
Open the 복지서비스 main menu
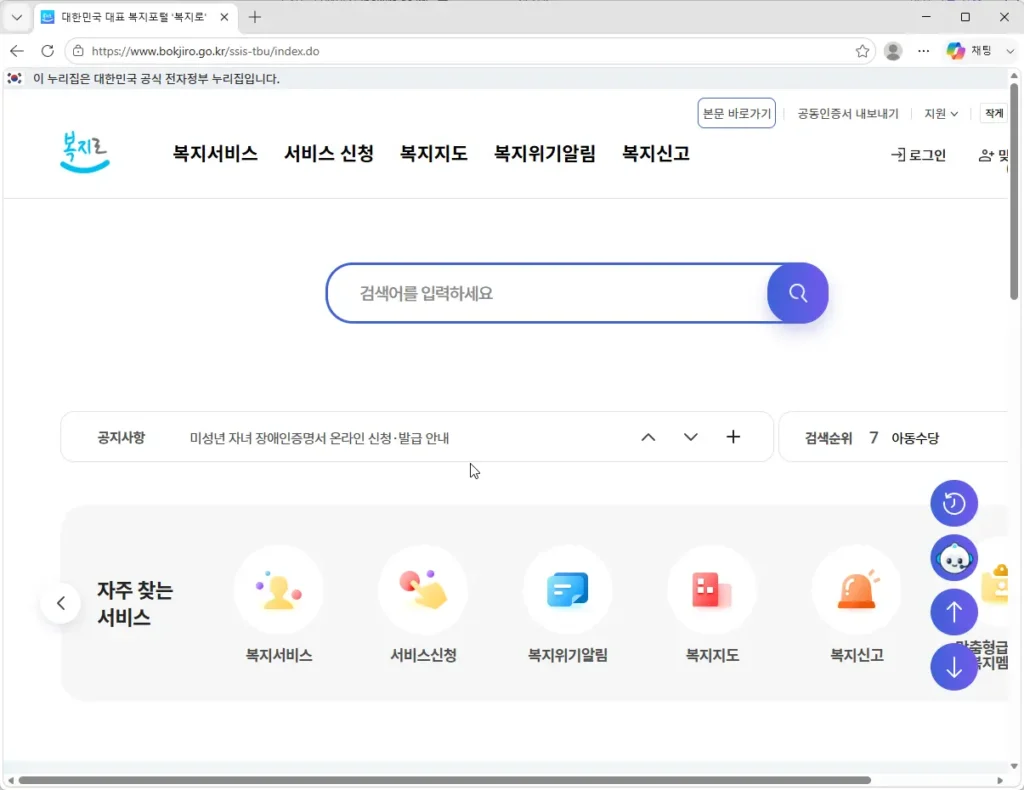point(215,153)
